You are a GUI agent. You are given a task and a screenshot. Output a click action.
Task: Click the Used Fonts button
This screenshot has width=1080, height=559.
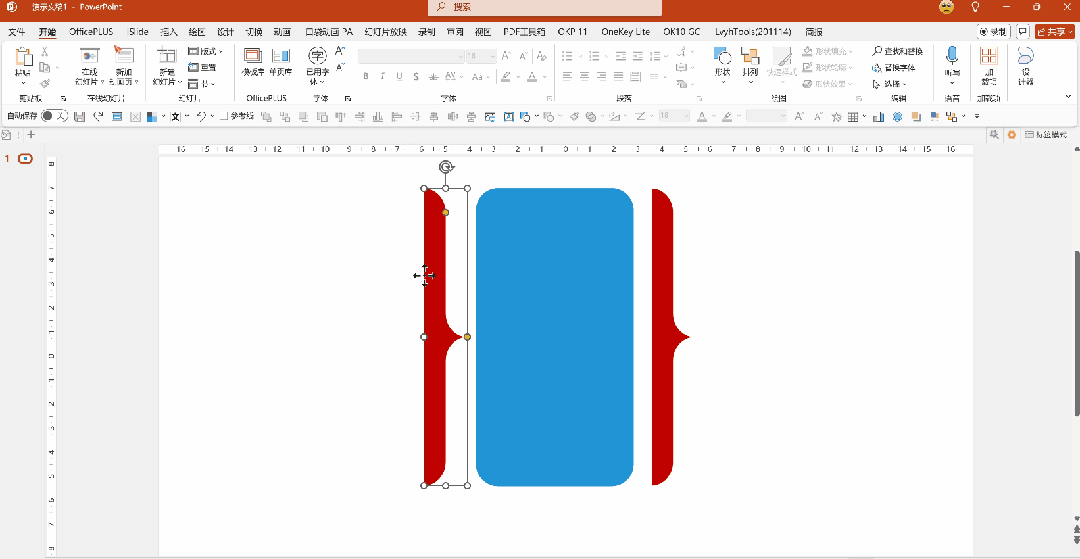(317, 64)
